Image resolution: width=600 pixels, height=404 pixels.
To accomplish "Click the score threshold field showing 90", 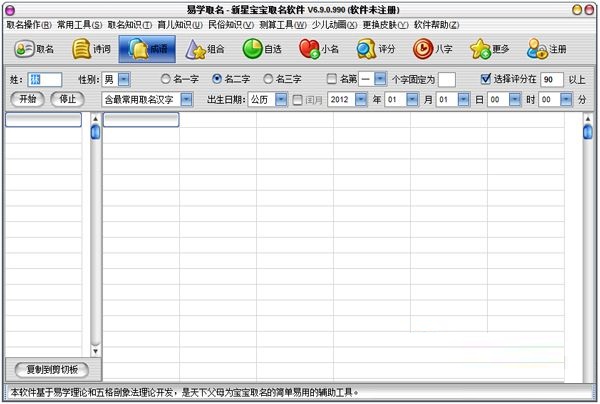I will pos(551,80).
